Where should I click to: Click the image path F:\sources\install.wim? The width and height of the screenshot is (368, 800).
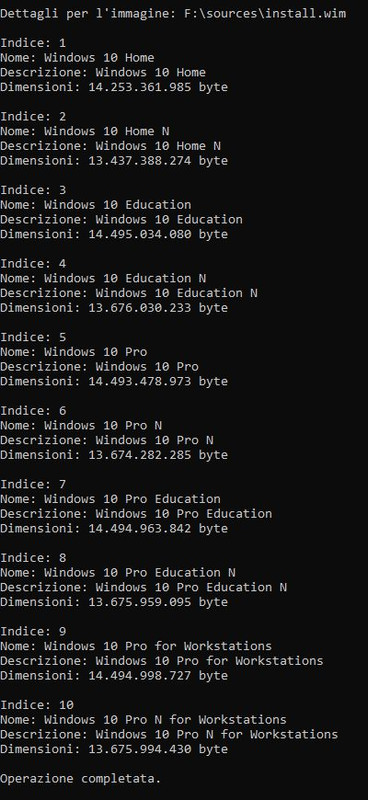coord(265,14)
